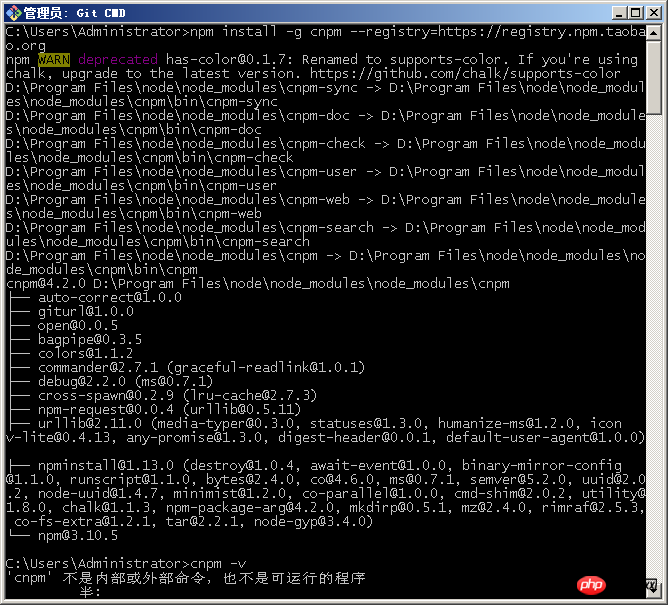Click 'giturl@1.0.0' entry
Screen dimensions: 668x605
(86, 311)
